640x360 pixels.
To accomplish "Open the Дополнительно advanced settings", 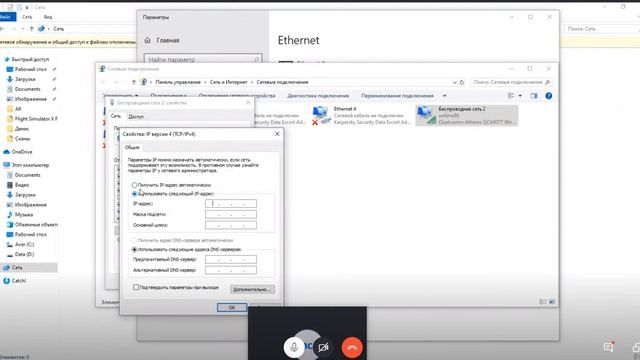I will (x=252, y=289).
